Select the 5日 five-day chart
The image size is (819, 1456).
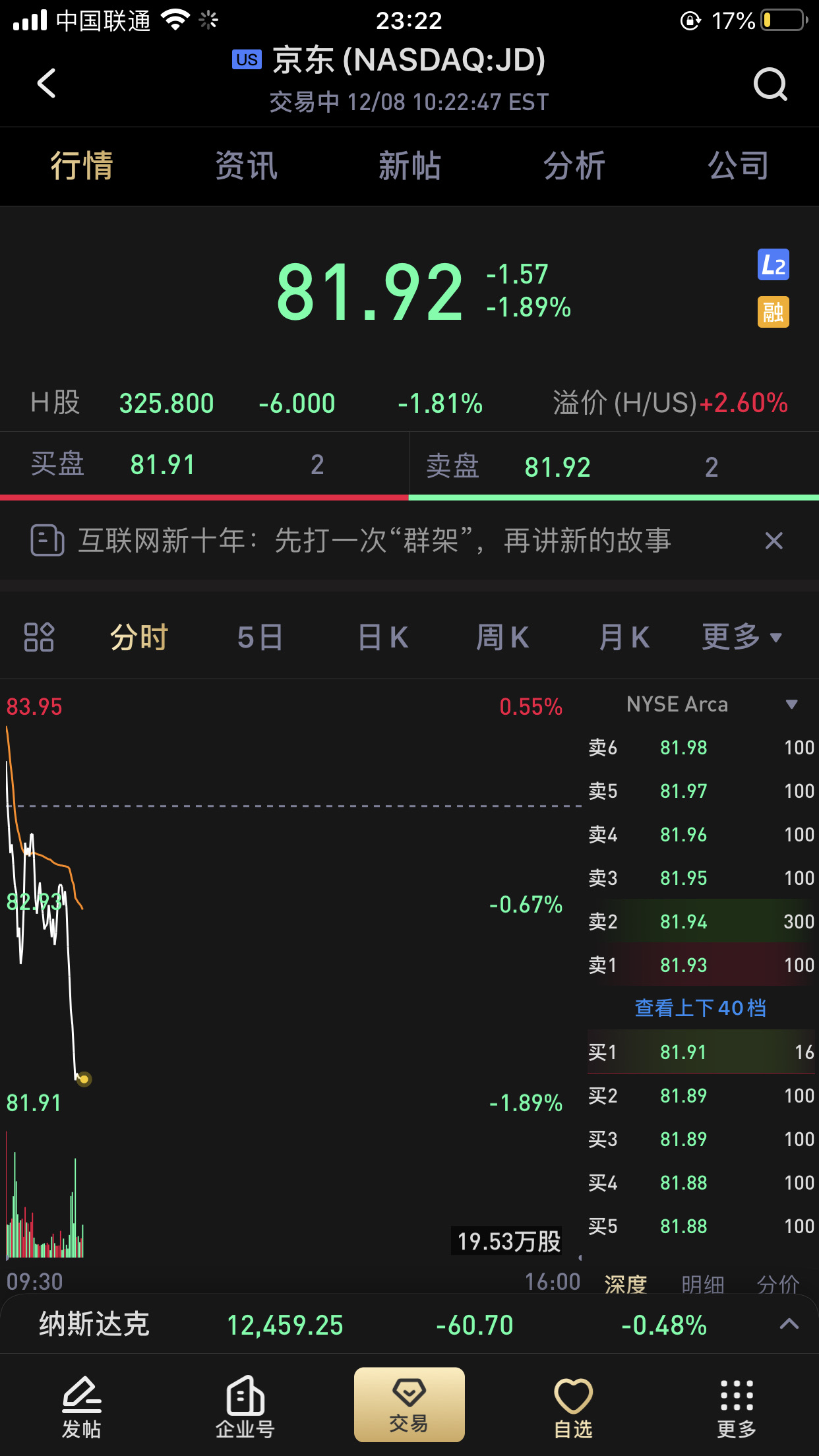260,637
